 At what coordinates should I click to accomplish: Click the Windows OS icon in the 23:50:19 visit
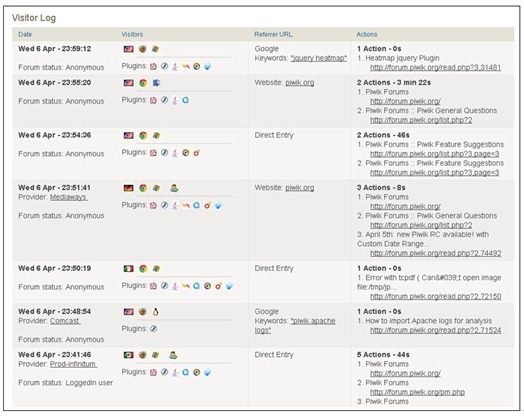156,269
